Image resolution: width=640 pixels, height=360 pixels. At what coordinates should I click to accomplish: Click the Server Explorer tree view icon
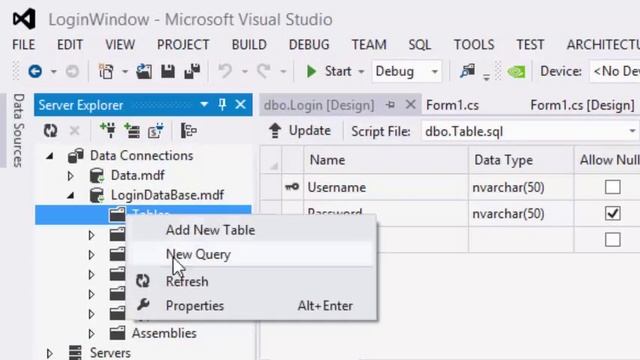pyautogui.click(x=189, y=131)
